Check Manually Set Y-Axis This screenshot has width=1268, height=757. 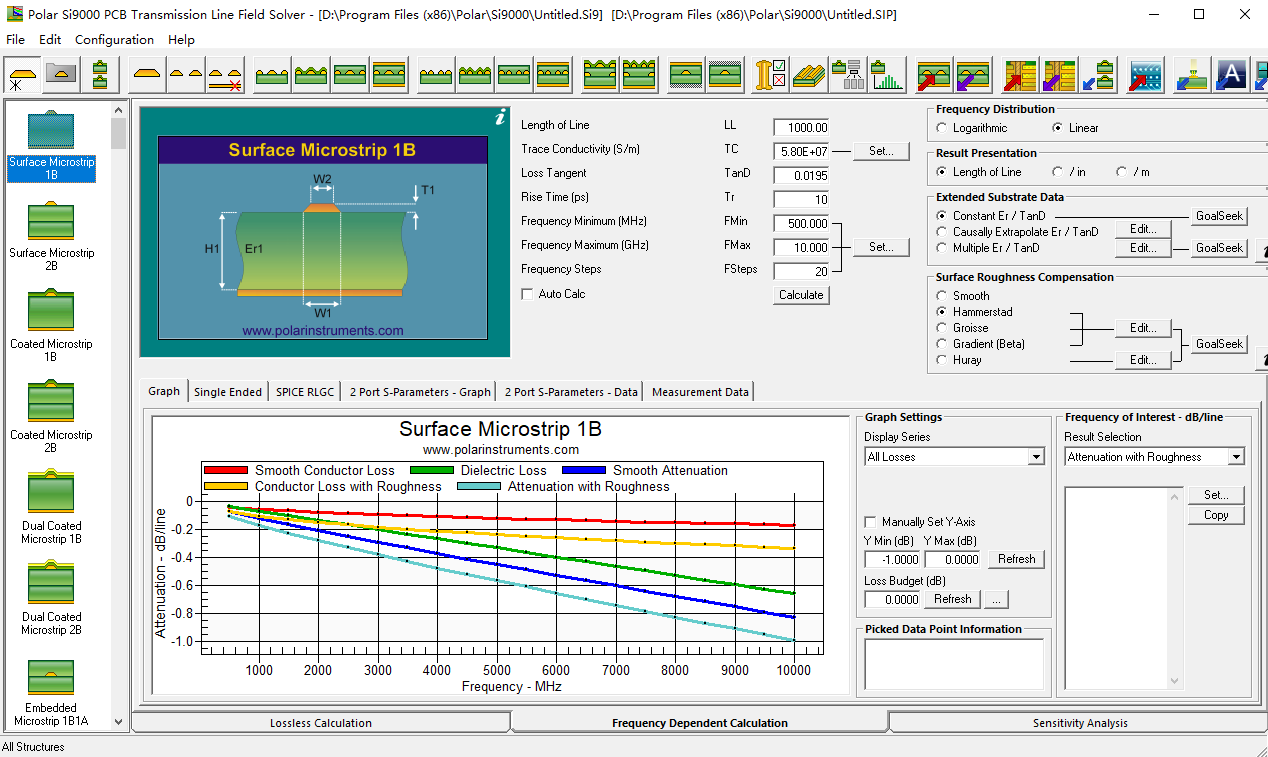click(x=870, y=522)
